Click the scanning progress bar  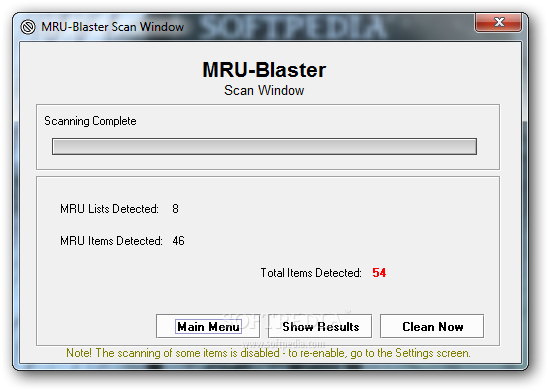[264, 146]
